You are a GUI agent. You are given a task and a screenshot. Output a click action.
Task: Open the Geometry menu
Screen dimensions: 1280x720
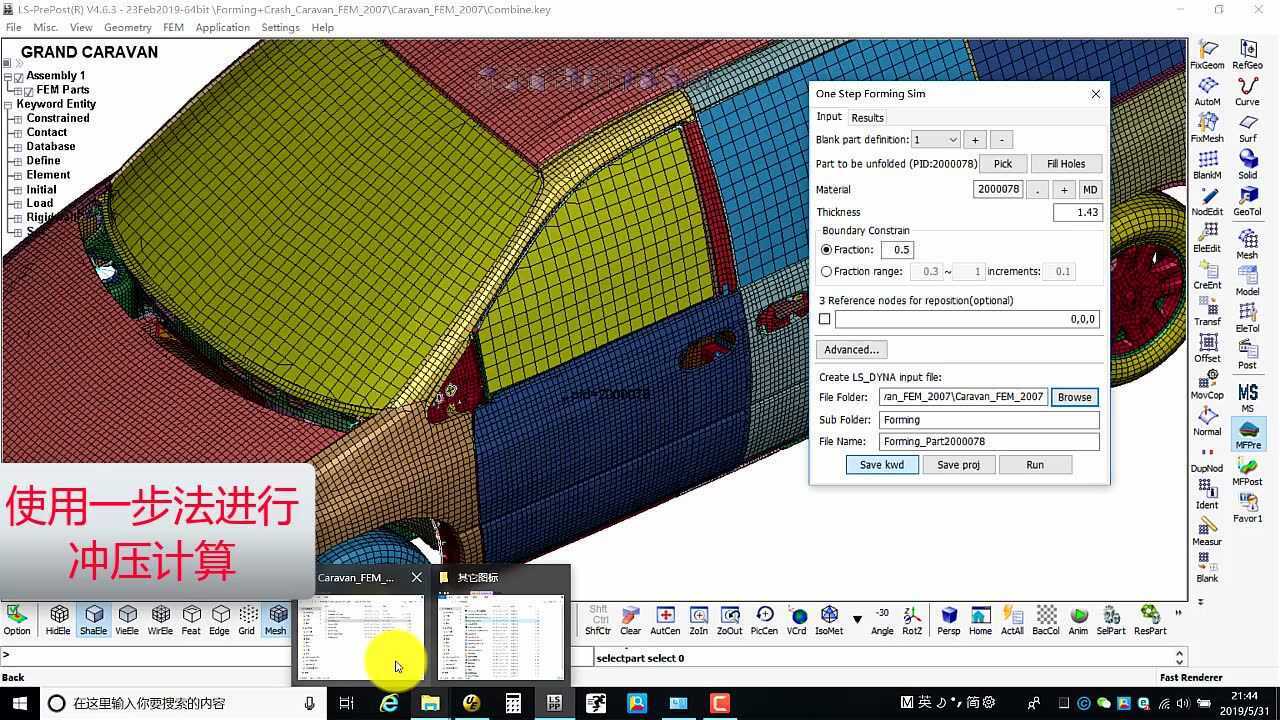pyautogui.click(x=127, y=27)
